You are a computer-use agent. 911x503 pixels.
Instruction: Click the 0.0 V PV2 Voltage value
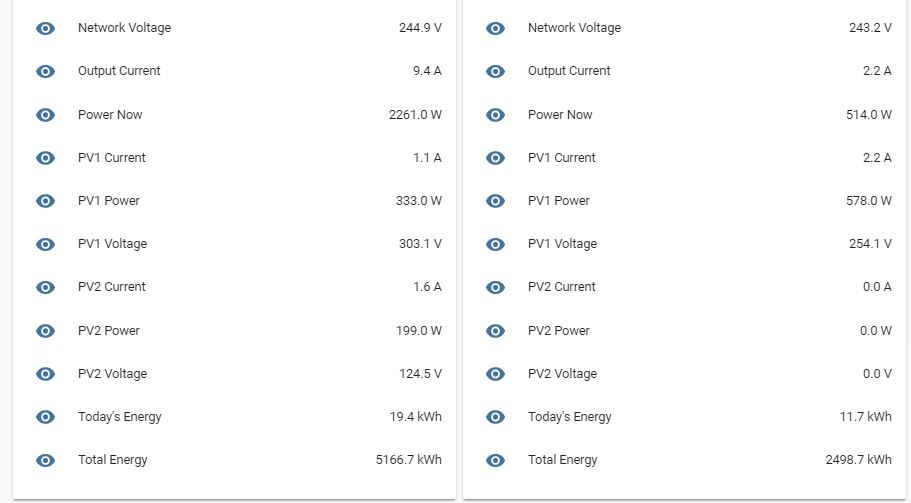pos(875,374)
